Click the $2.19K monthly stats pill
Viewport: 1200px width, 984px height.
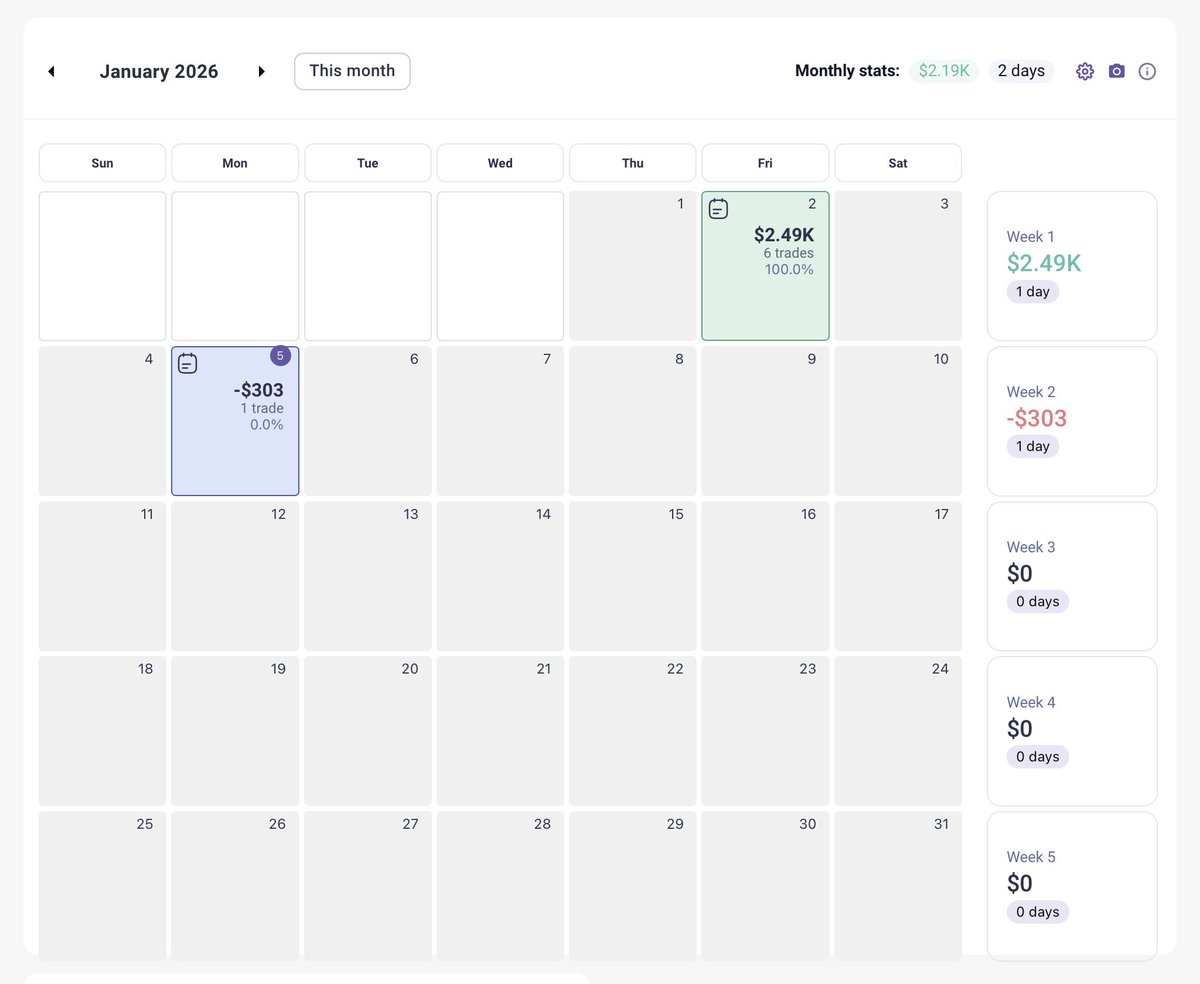(x=944, y=71)
